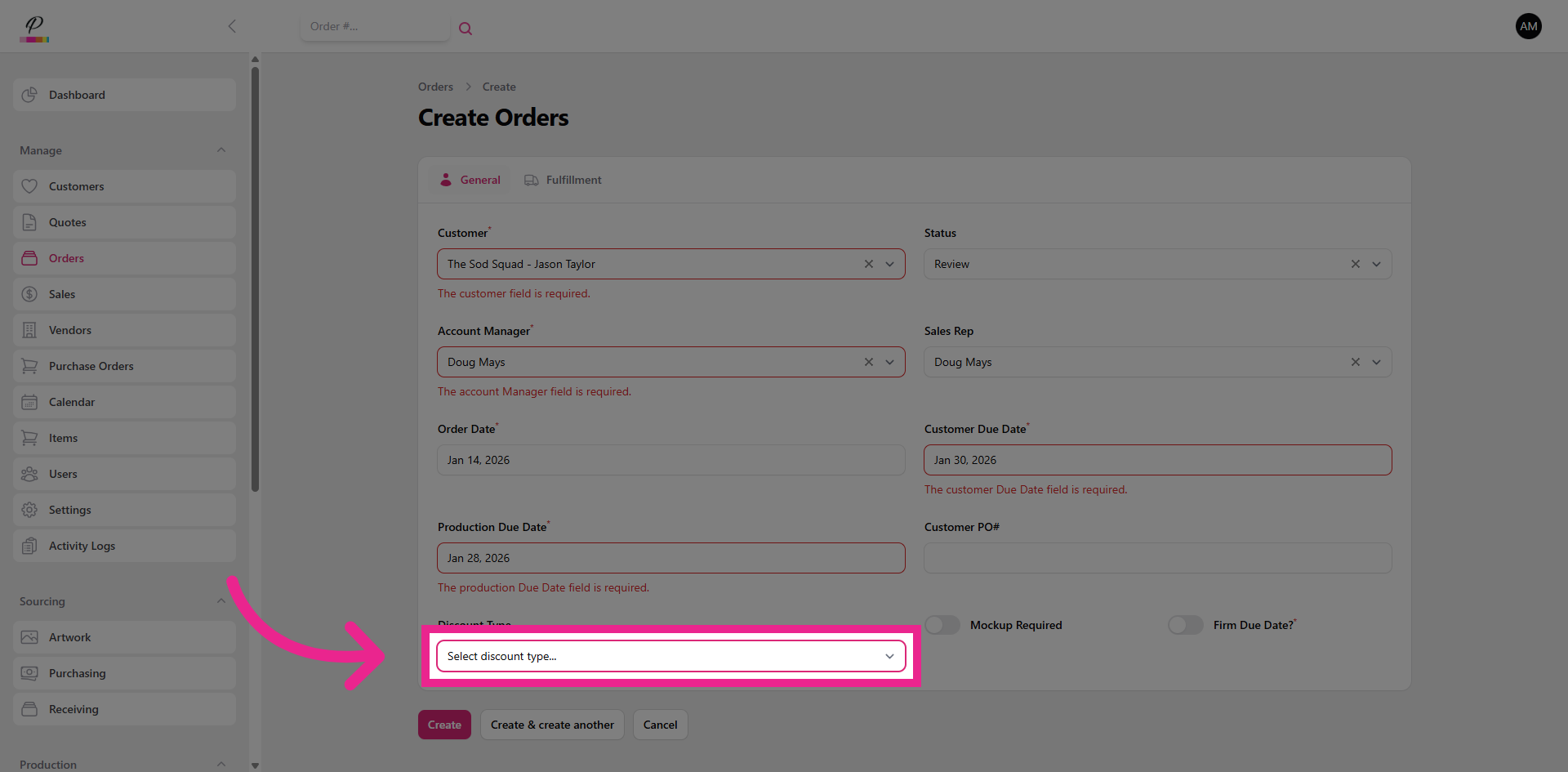Click the Orders breadcrumb link
Screen dimensions: 1568x772
435,87
